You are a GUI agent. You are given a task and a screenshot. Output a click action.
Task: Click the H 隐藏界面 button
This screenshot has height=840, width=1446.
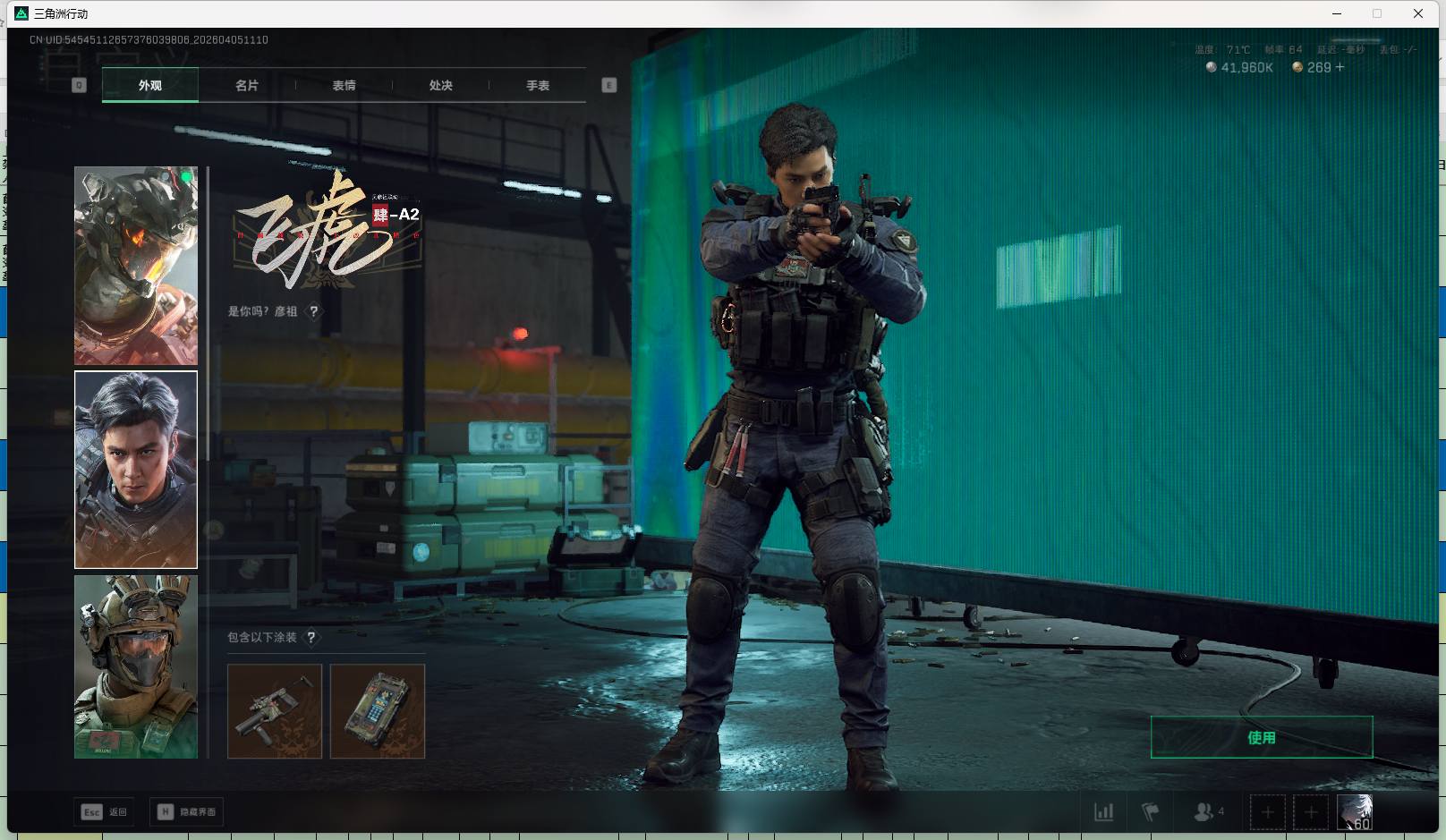coord(186,812)
